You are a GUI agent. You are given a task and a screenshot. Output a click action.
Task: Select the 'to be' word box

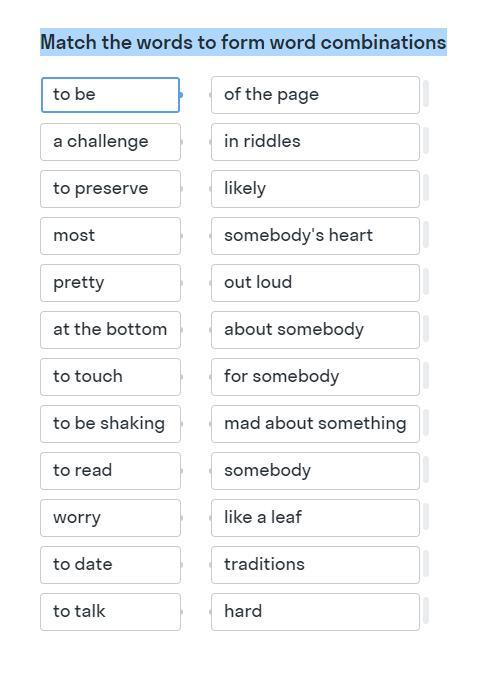tap(110, 95)
